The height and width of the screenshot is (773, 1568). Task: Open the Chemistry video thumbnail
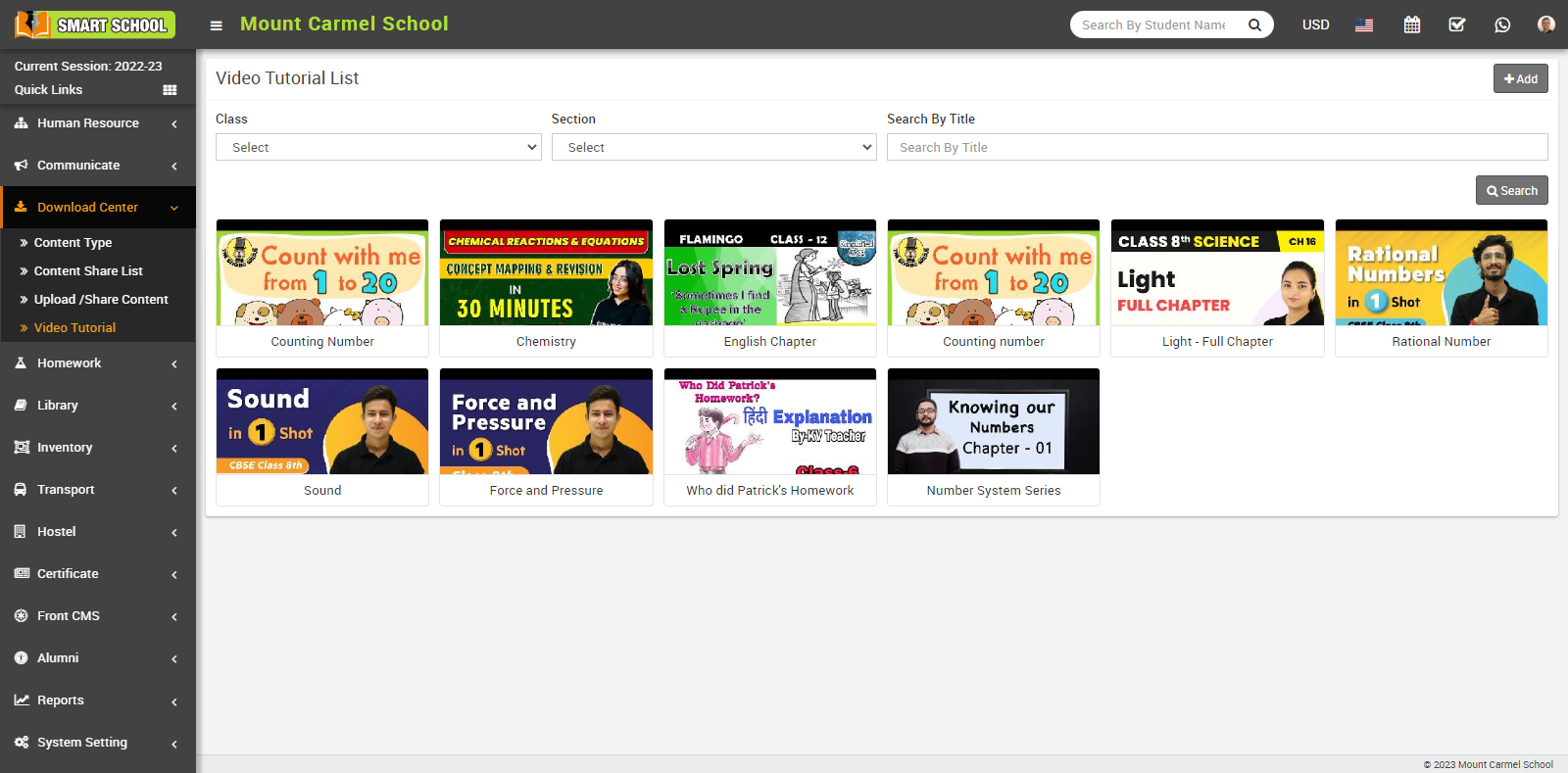(x=546, y=273)
